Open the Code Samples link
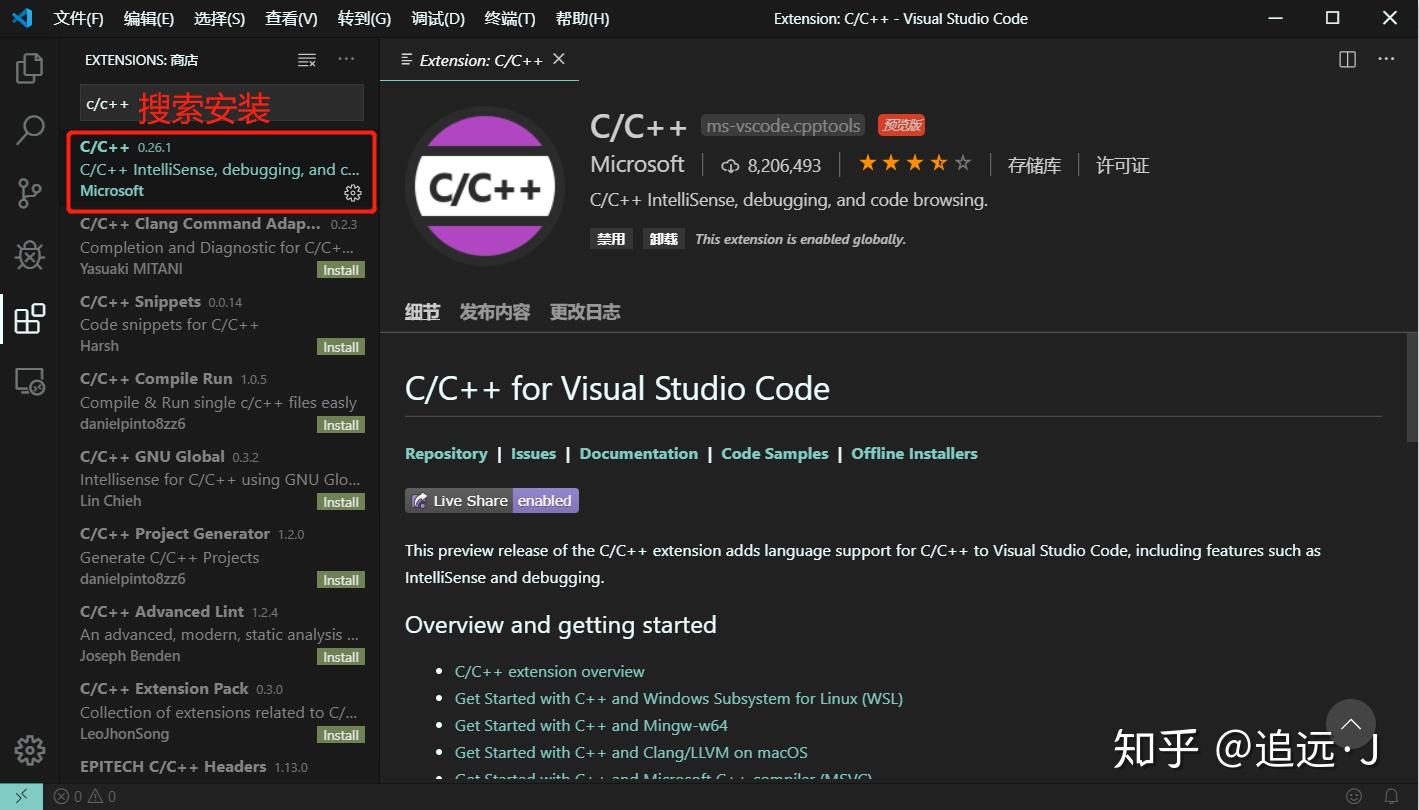The image size is (1419, 810). [x=775, y=453]
